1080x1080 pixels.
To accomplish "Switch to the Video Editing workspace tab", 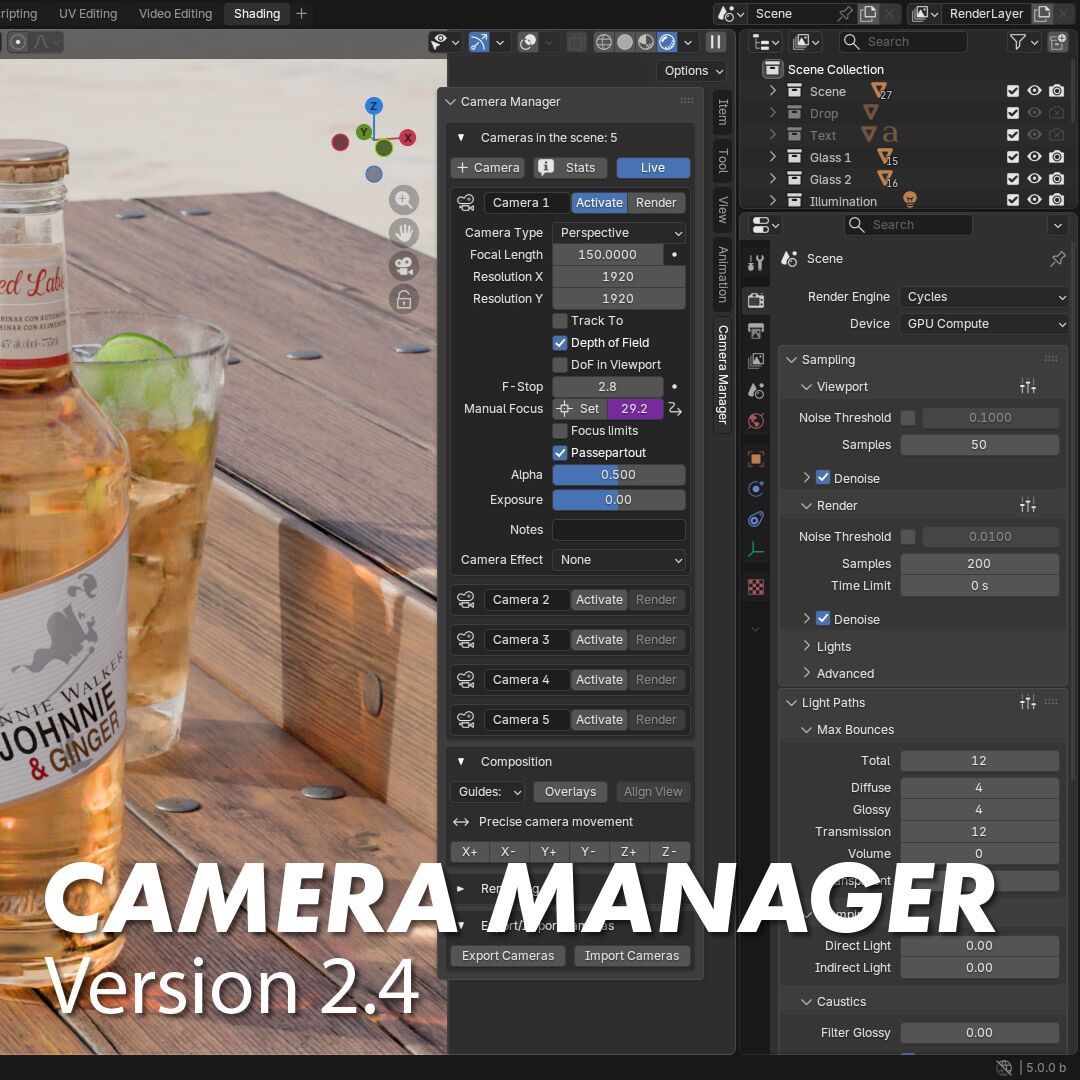I will (175, 14).
